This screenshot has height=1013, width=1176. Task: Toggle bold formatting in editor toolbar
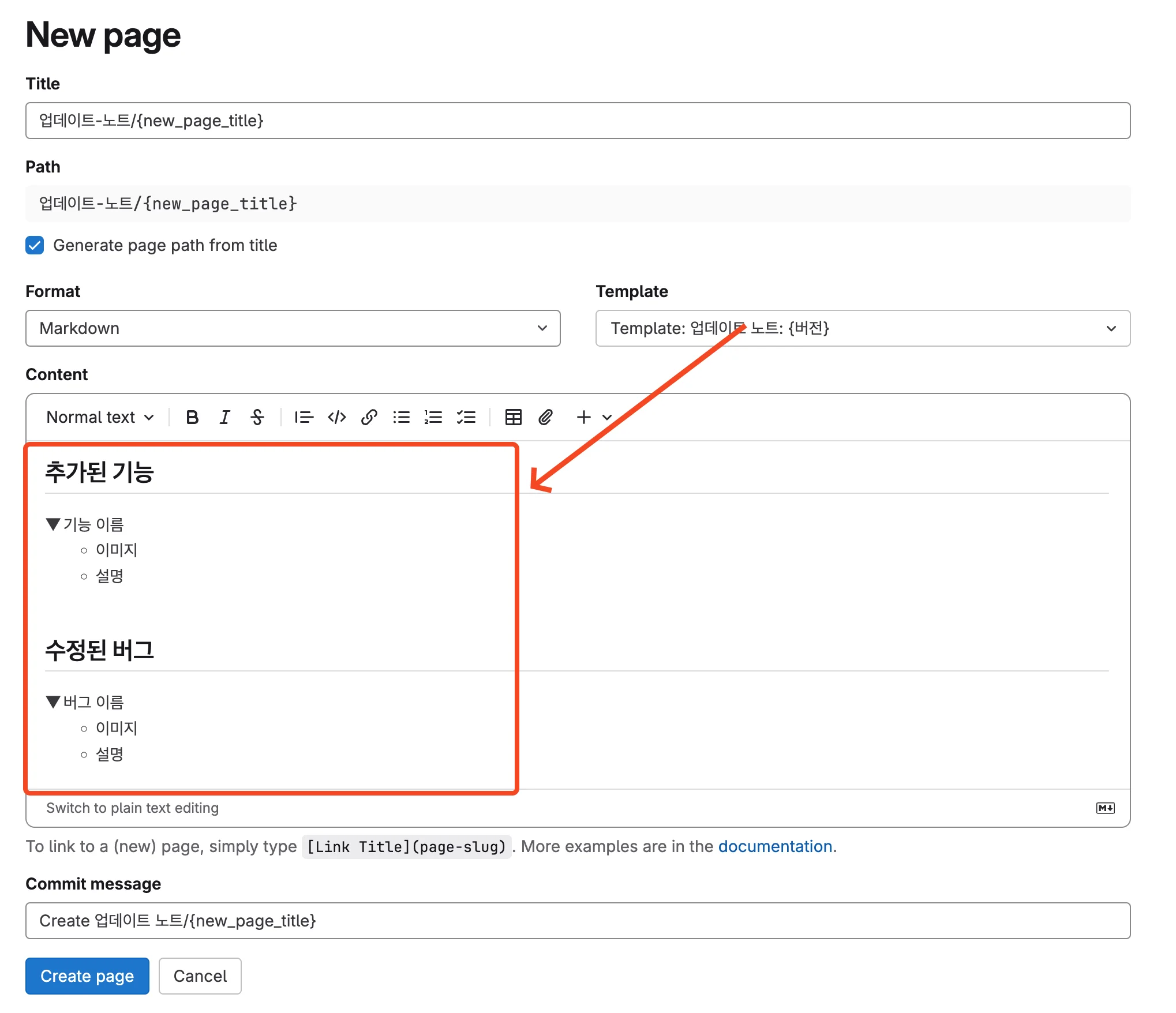(x=192, y=417)
